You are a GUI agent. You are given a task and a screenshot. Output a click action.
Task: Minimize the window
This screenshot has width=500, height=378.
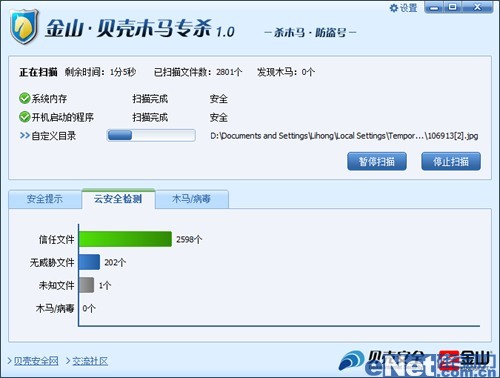(x=434, y=7)
